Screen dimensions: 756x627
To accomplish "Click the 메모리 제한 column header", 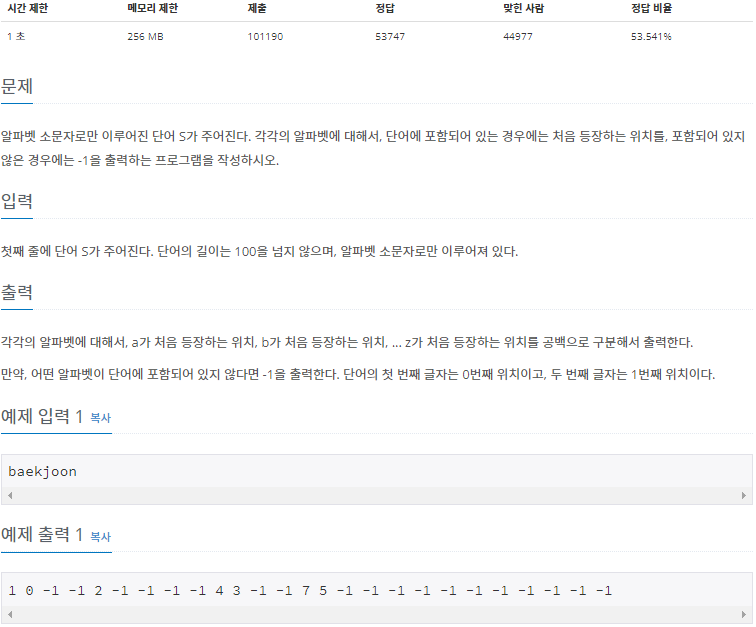I will pyautogui.click(x=152, y=8).
